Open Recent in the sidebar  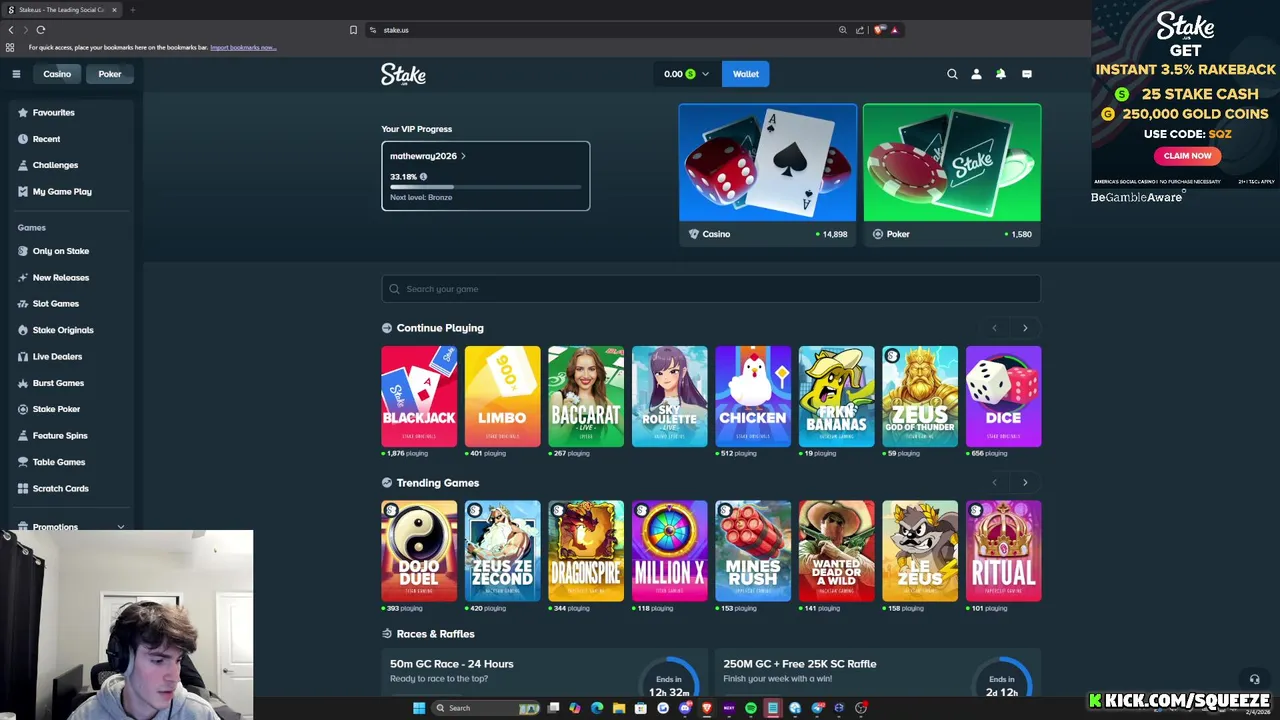point(70,139)
